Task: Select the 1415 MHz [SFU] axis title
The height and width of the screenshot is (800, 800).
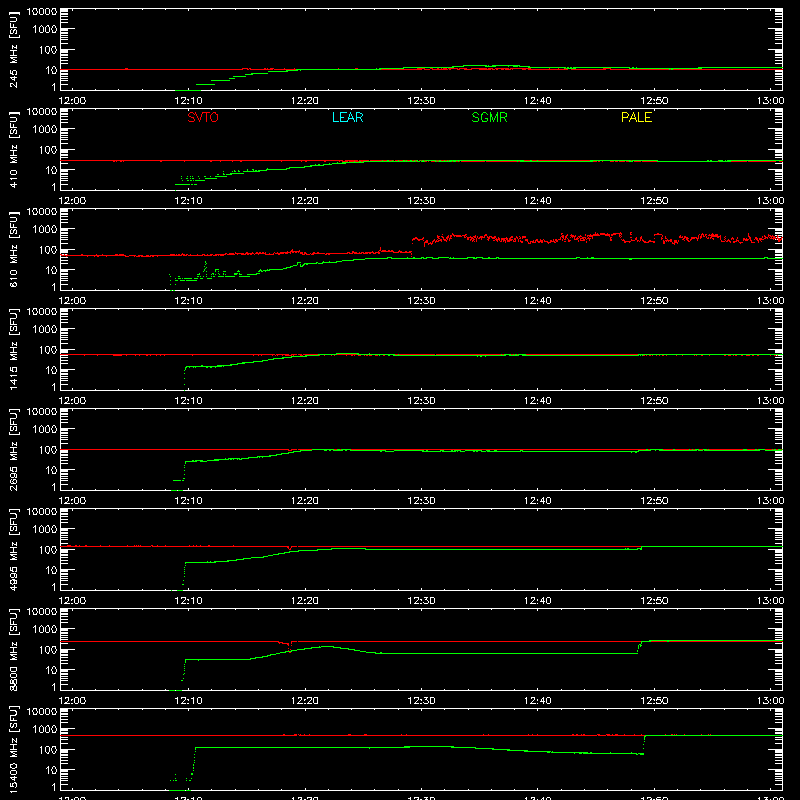Action: (x=14, y=349)
